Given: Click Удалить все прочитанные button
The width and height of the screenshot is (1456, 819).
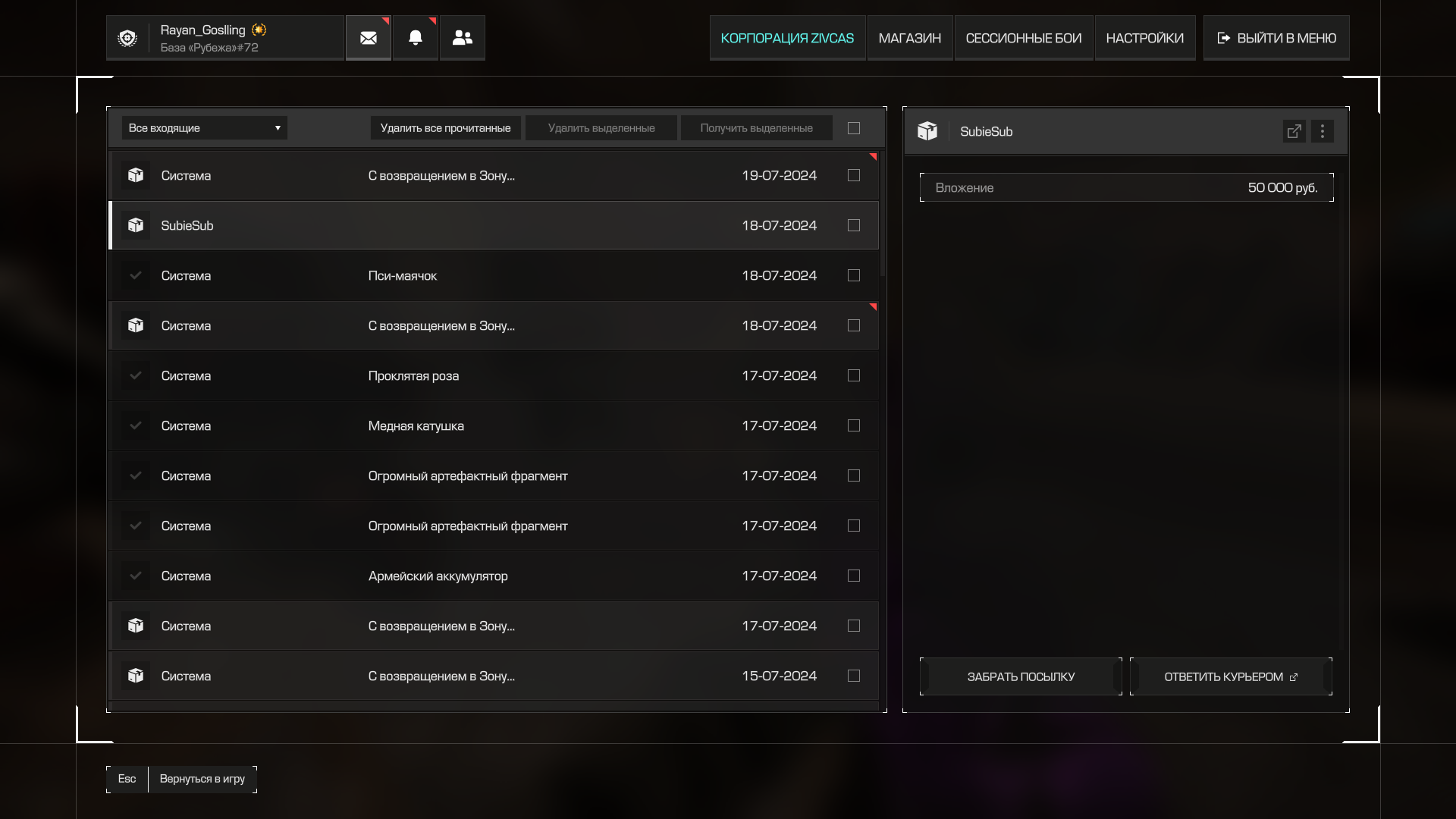Looking at the screenshot, I should tap(445, 128).
